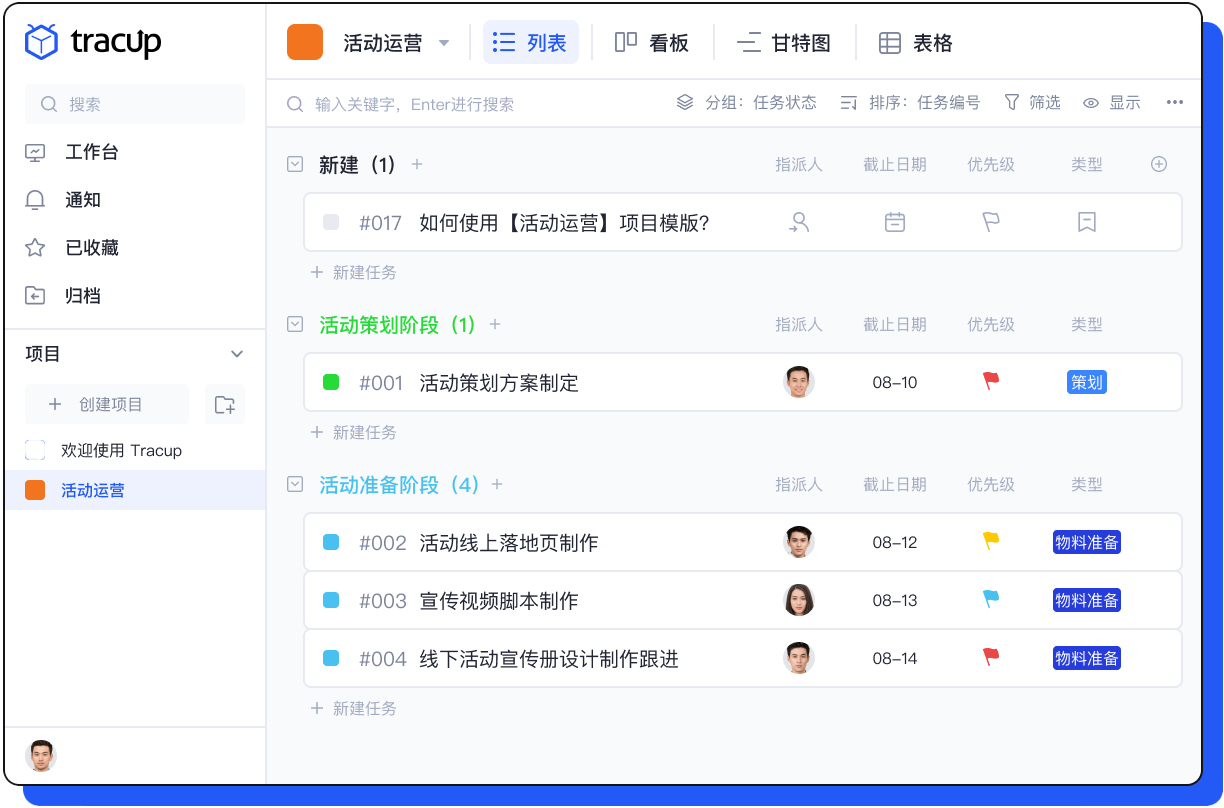The height and width of the screenshot is (808, 1224).
Task: Click the assignee icon on task #017
Action: [798, 222]
